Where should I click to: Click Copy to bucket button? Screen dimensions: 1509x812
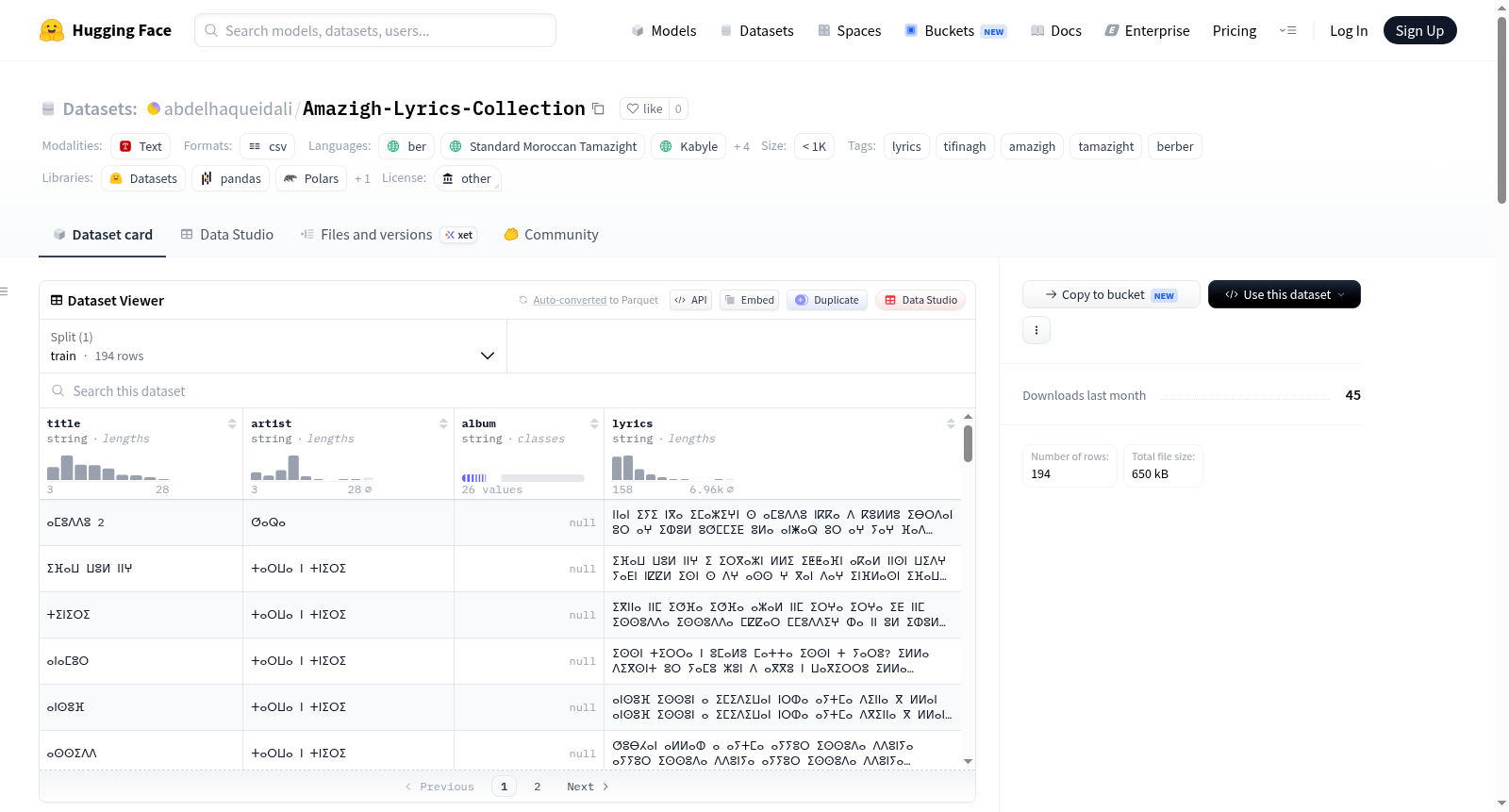[x=1111, y=294]
